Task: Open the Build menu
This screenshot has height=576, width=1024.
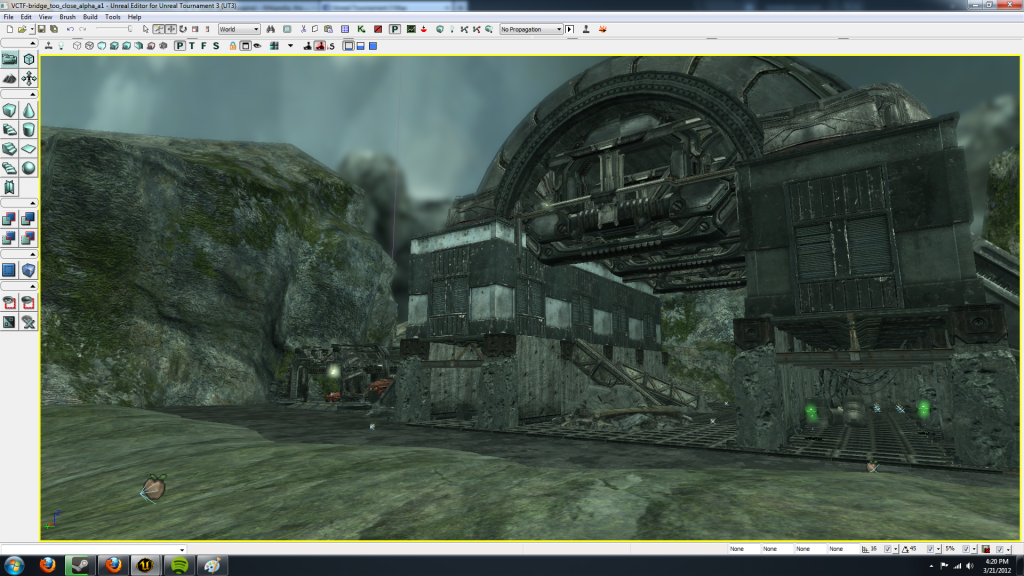Action: 90,17
